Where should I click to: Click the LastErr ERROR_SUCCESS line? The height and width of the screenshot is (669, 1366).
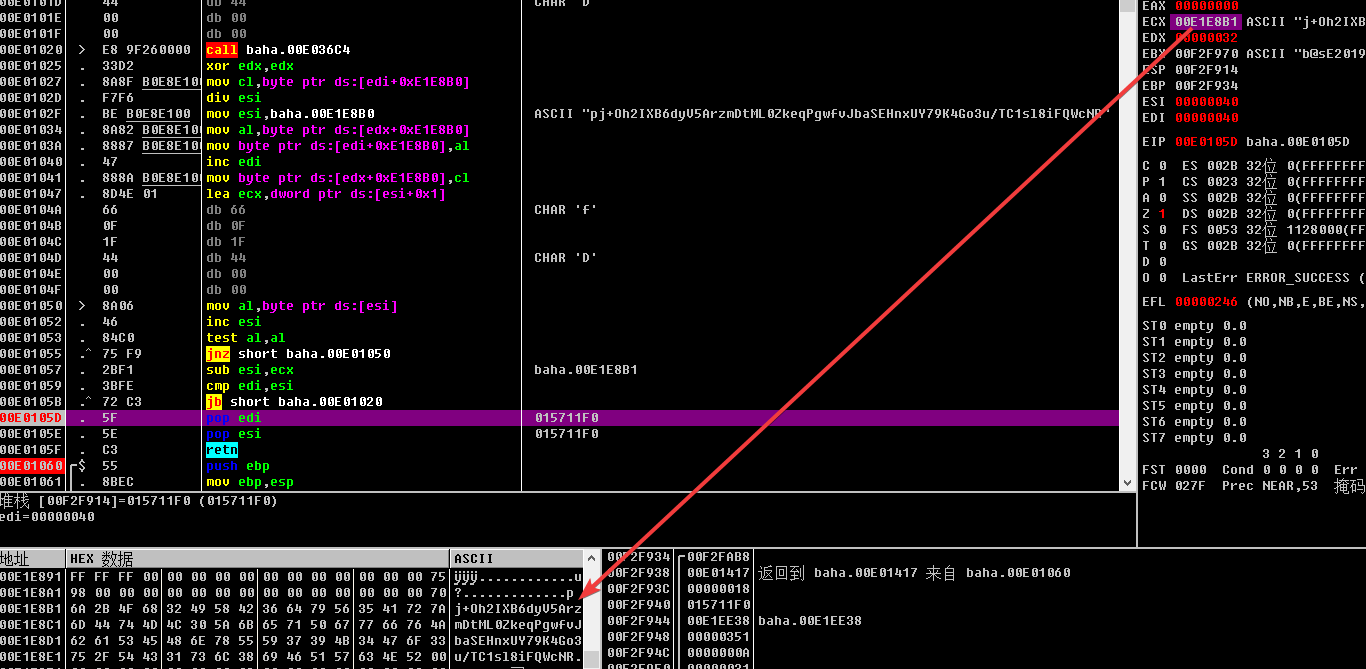point(1270,277)
